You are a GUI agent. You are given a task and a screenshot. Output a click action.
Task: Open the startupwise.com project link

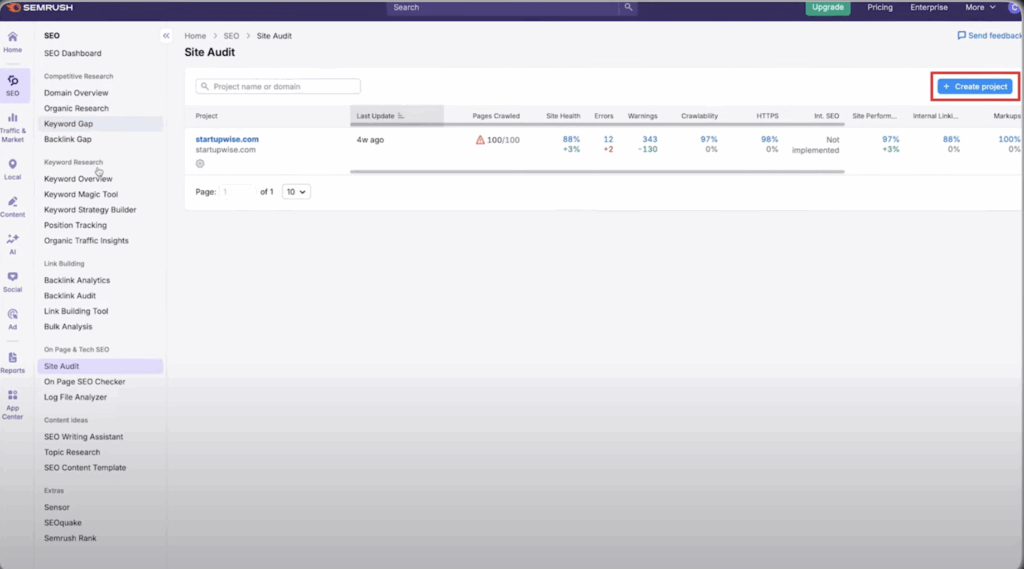[x=227, y=139]
